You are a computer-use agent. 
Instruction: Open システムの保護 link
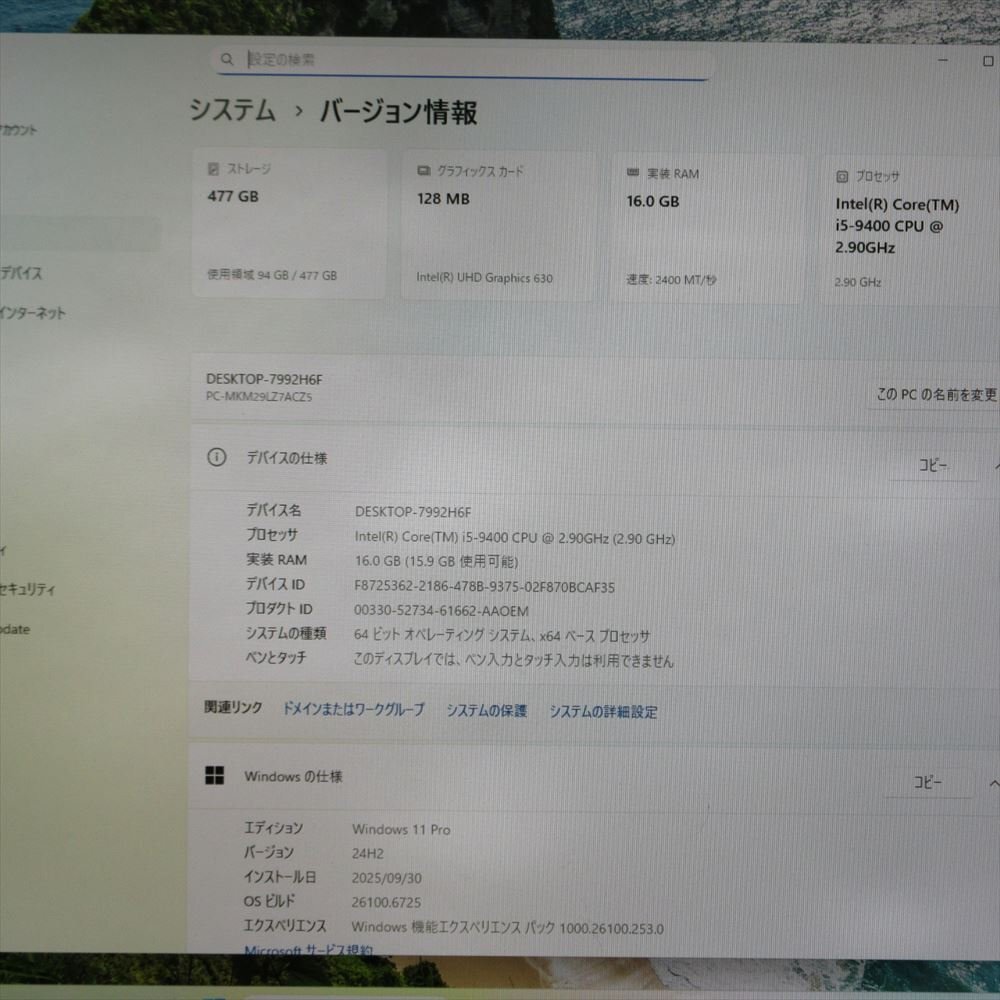coord(487,710)
